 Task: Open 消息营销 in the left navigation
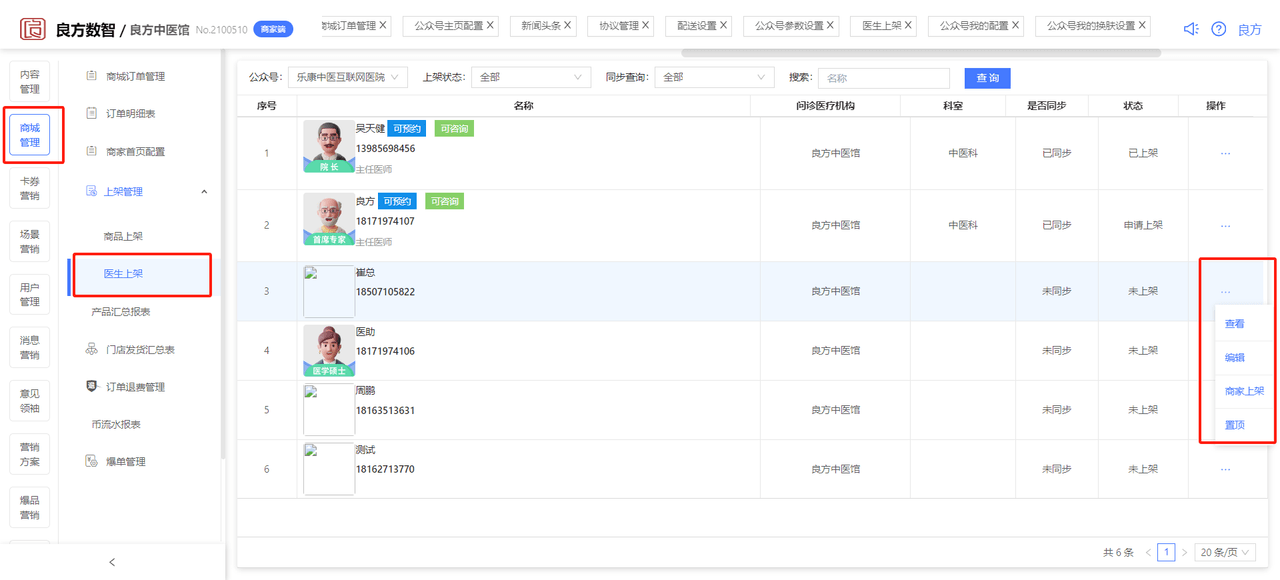(30, 347)
